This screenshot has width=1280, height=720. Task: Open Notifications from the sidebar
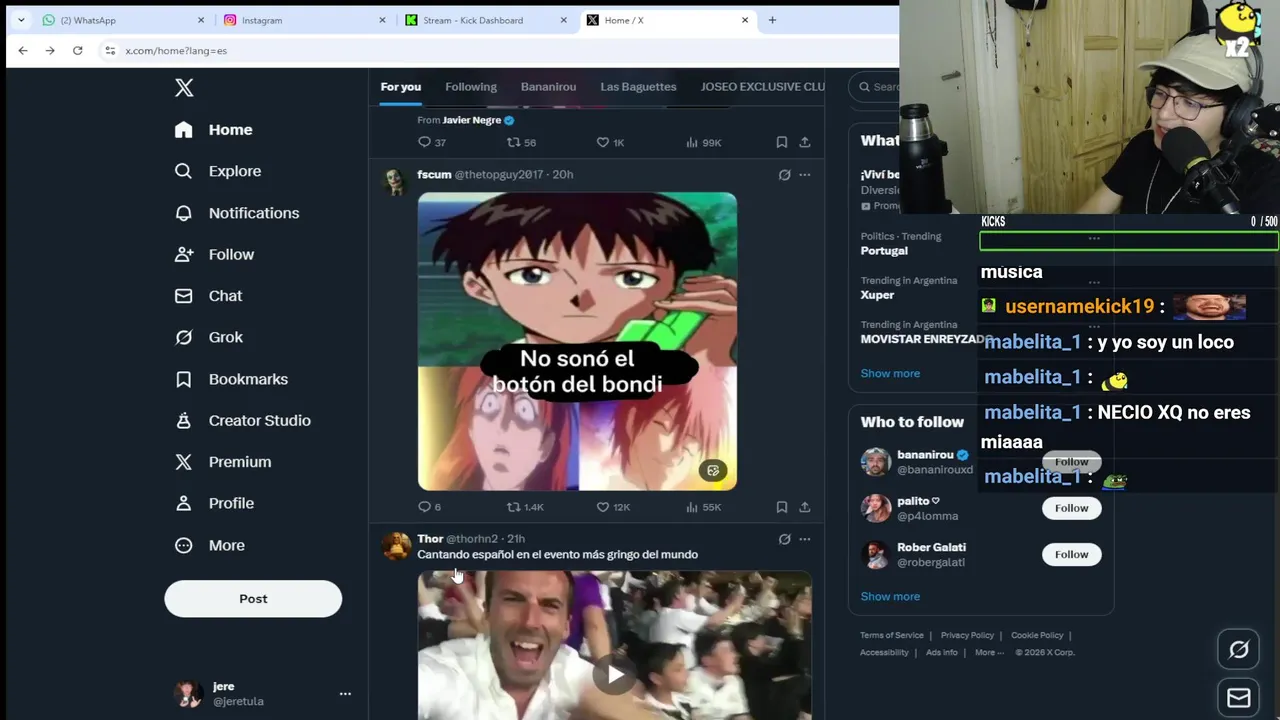tap(236, 213)
